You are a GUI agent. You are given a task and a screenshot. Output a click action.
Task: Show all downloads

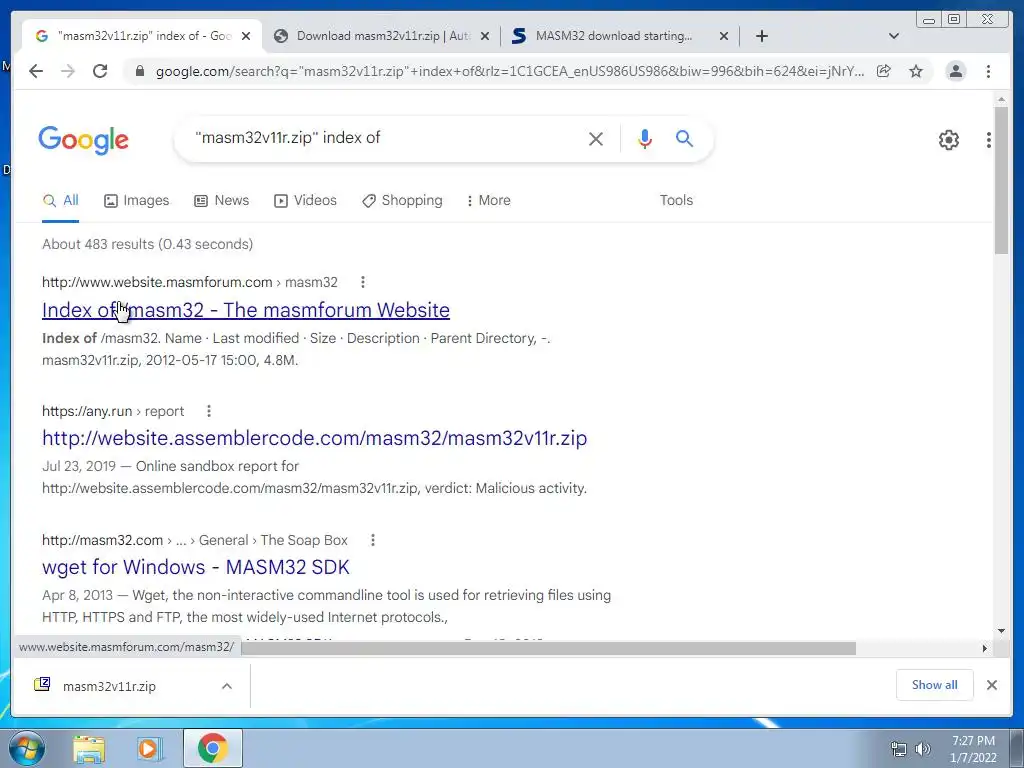(x=935, y=685)
